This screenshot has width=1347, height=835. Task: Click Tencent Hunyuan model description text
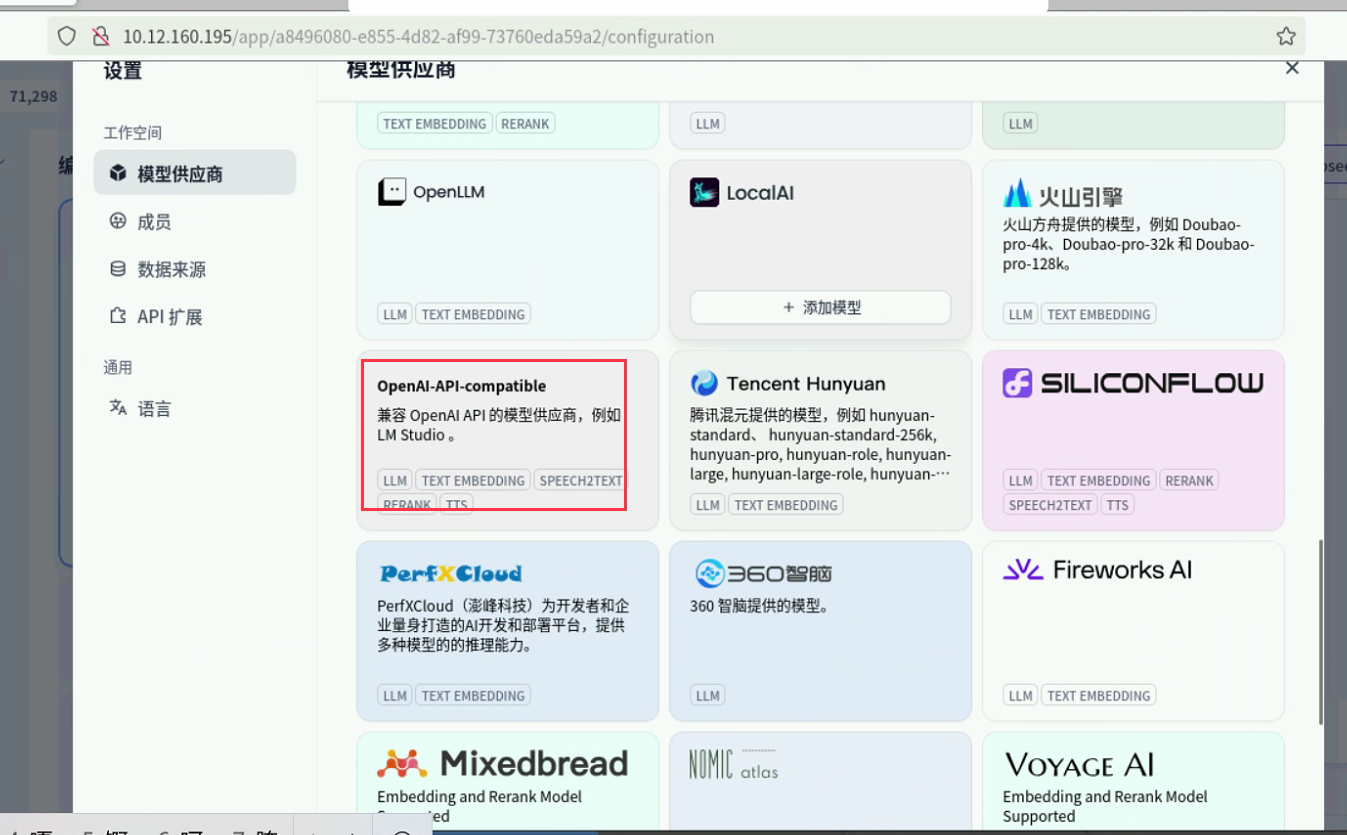(820, 444)
